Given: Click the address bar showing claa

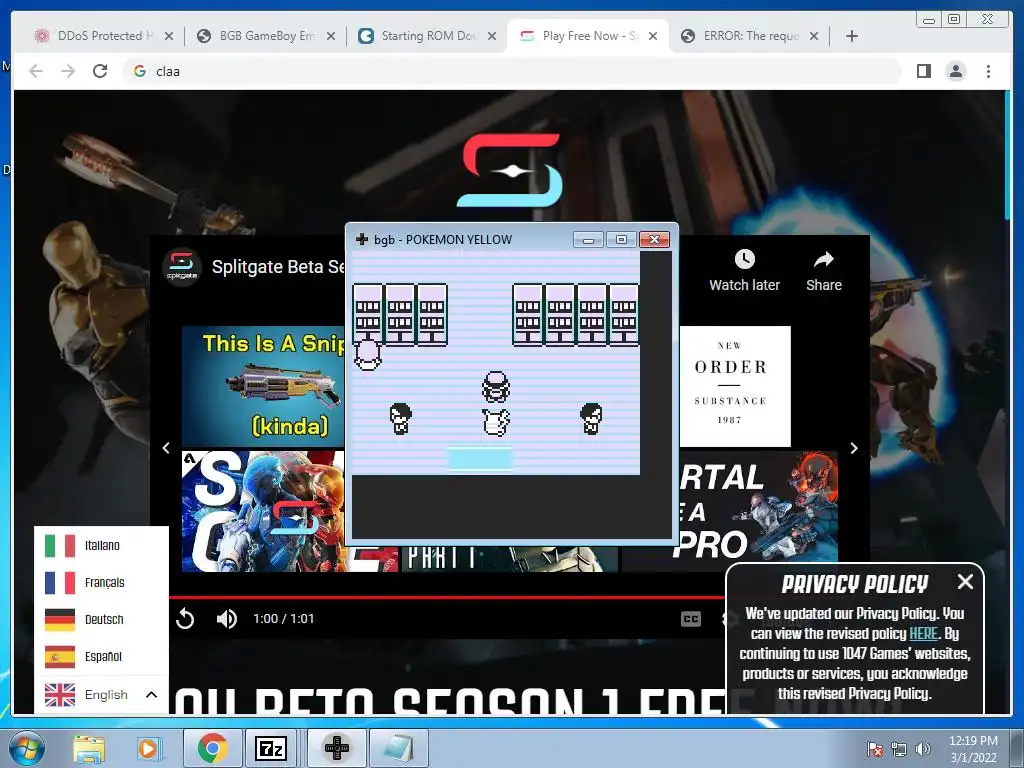Looking at the screenshot, I should [511, 71].
